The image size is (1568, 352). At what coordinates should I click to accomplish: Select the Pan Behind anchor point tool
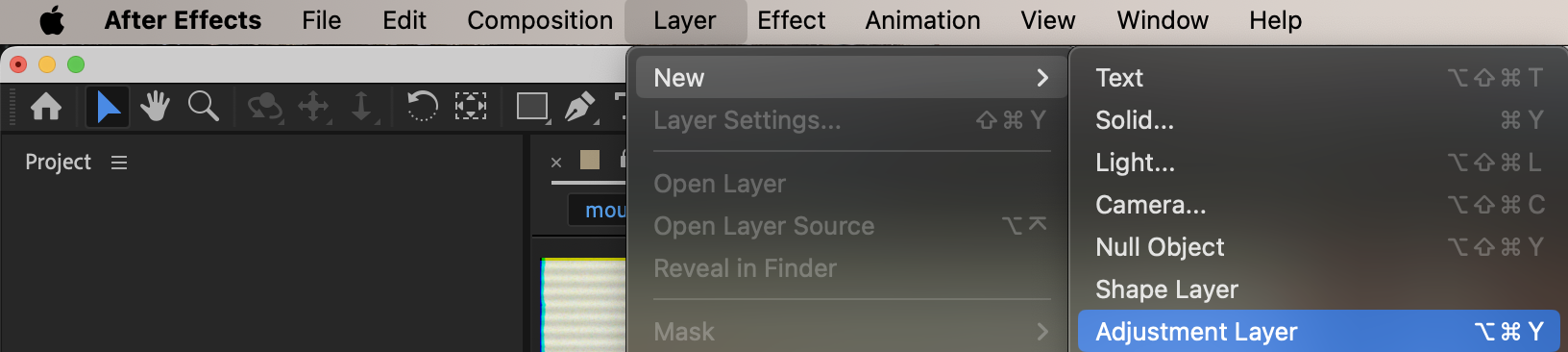[471, 106]
